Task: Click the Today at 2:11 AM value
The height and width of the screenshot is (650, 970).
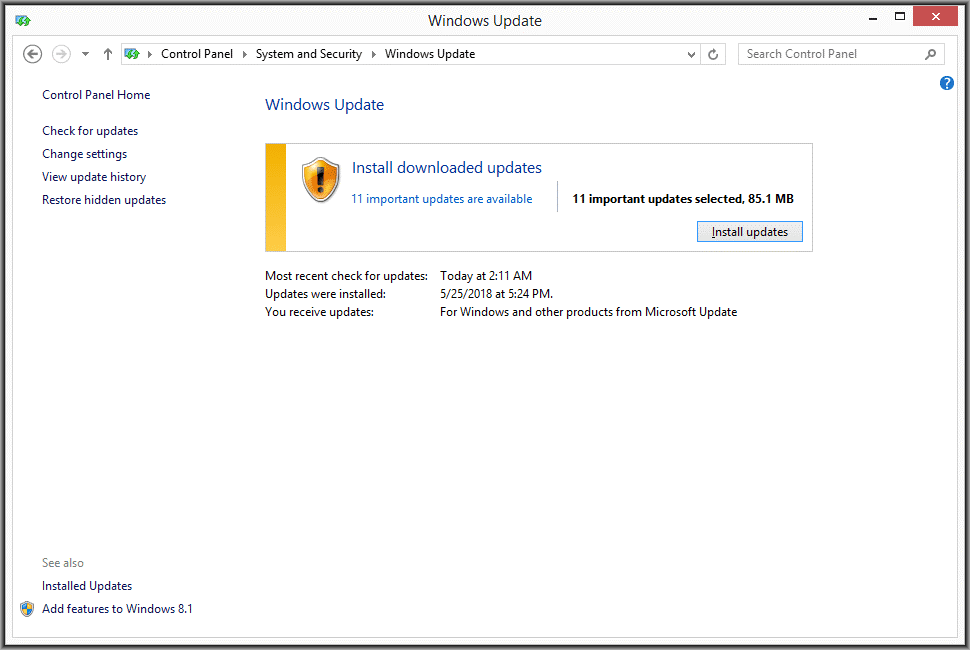Action: point(486,276)
